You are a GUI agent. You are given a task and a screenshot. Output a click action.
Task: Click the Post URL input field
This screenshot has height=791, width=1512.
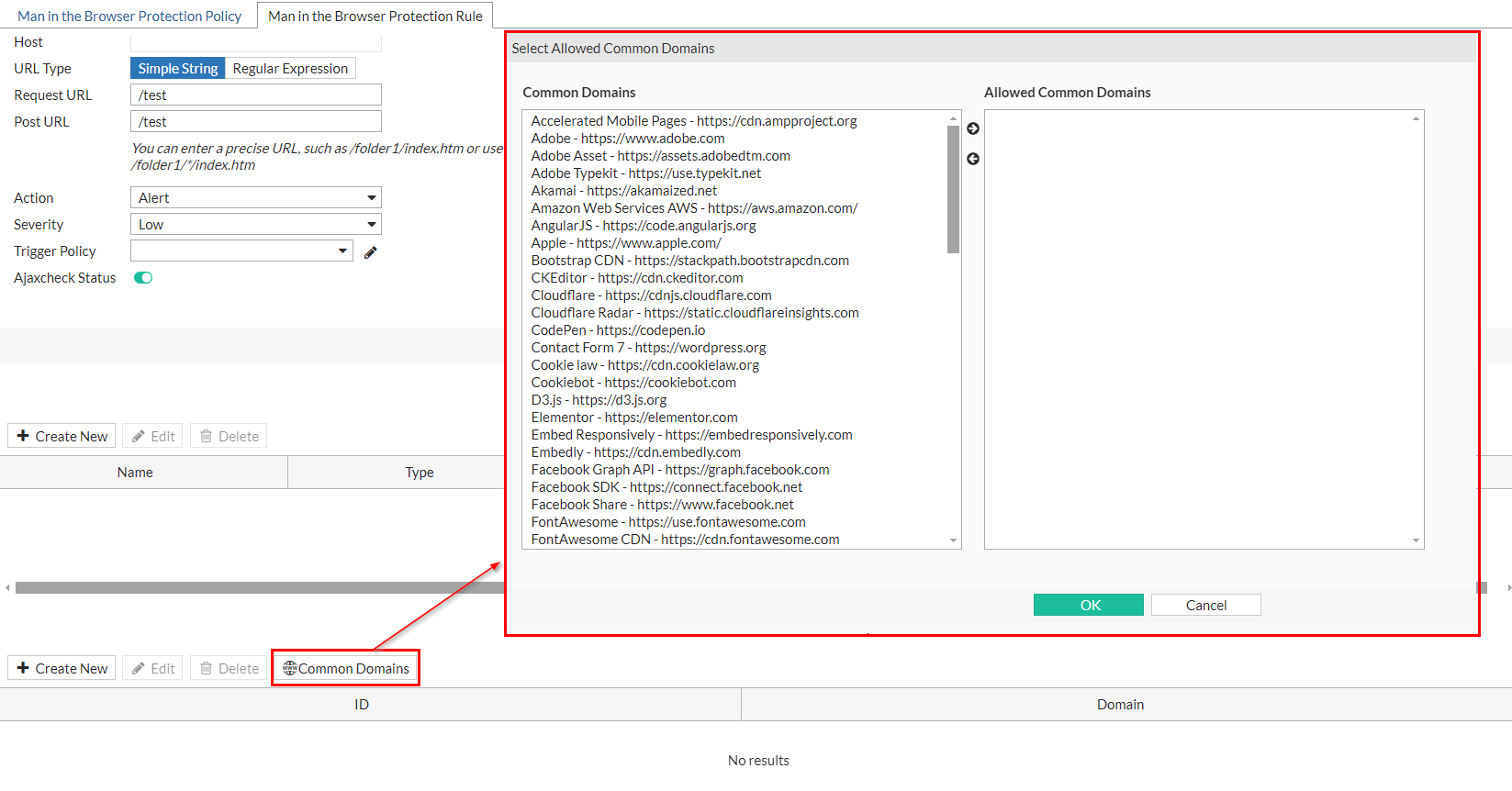coord(256,122)
